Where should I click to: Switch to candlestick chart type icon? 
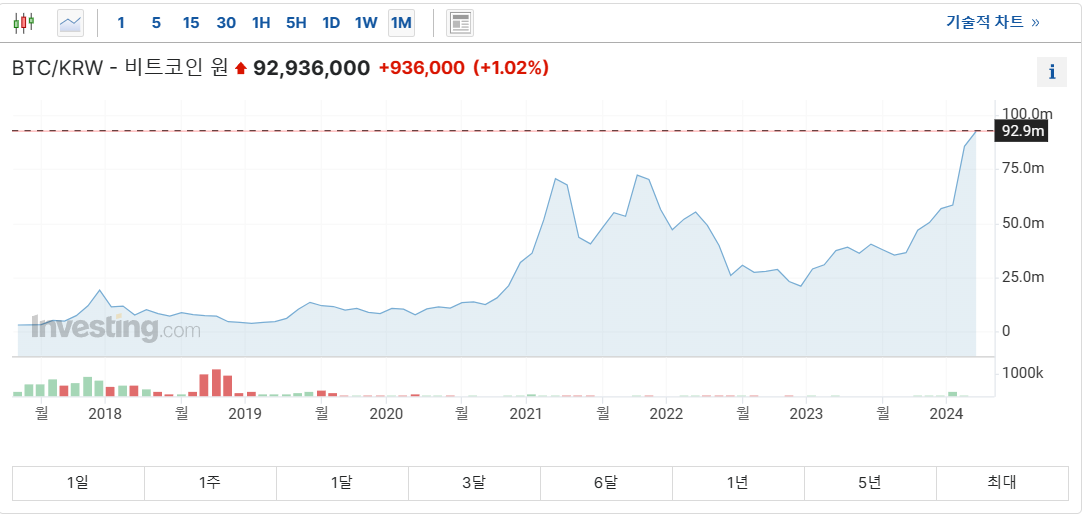(24, 23)
